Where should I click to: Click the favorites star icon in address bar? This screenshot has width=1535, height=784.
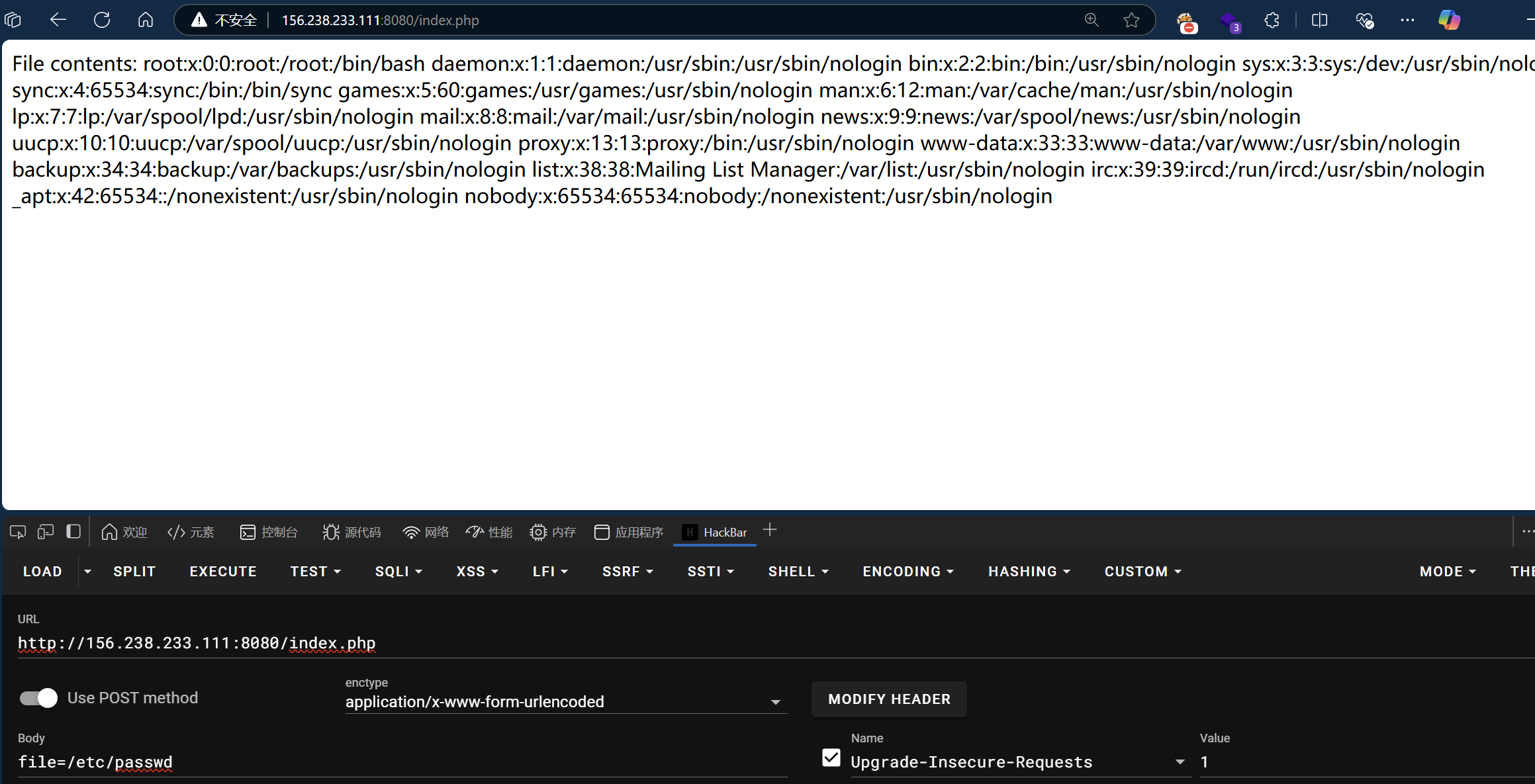(x=1131, y=20)
